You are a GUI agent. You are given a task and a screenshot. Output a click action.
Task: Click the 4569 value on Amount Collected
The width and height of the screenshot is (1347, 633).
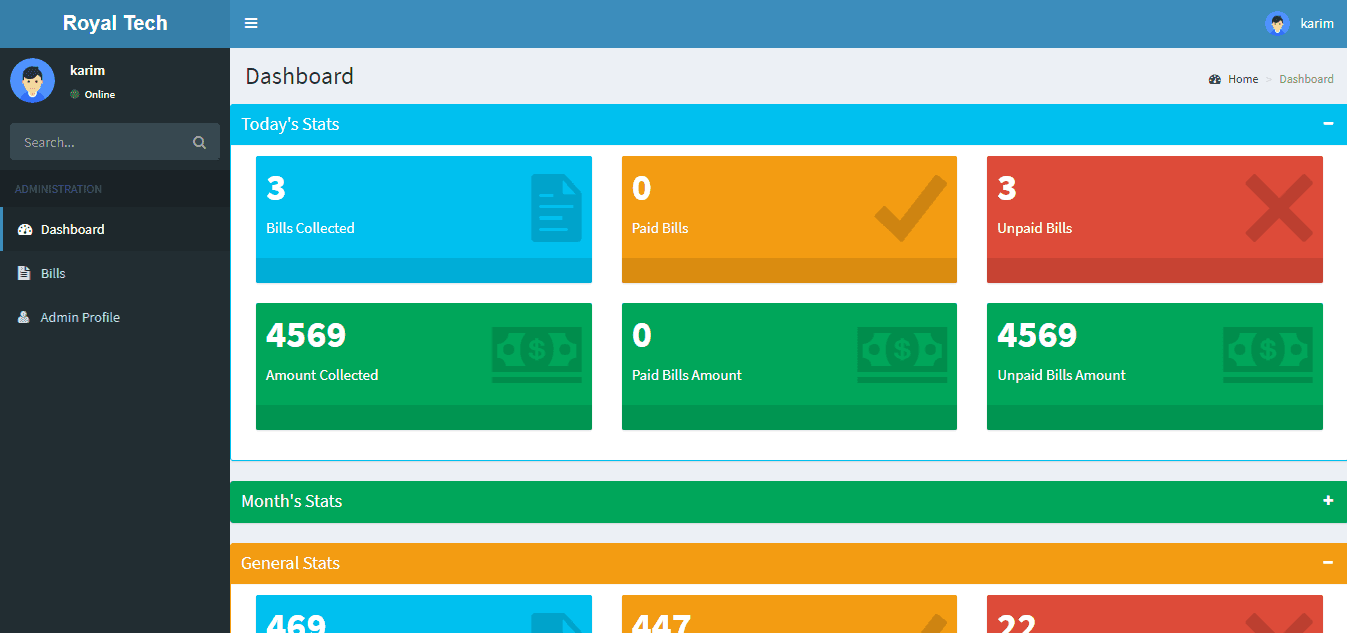coord(306,335)
